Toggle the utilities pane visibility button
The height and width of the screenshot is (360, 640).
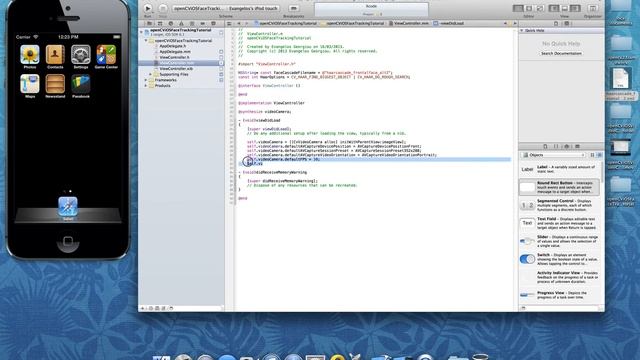point(575,8)
